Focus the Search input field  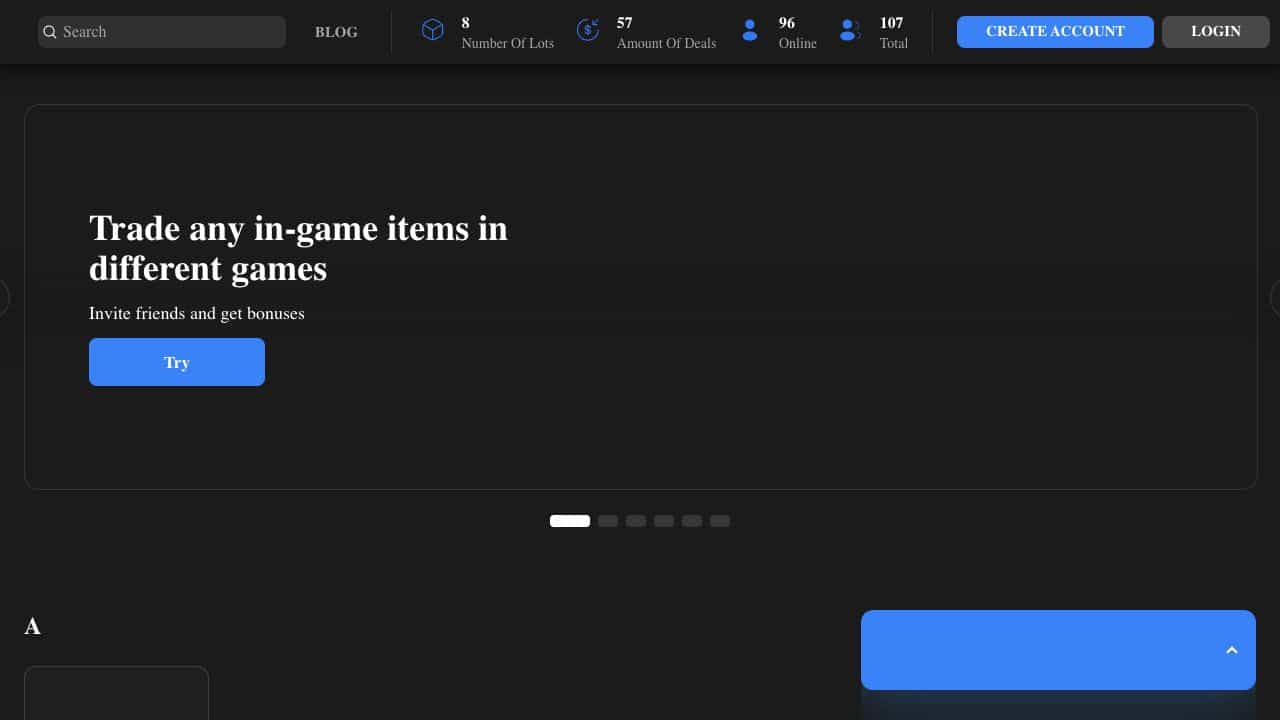[x=162, y=32]
